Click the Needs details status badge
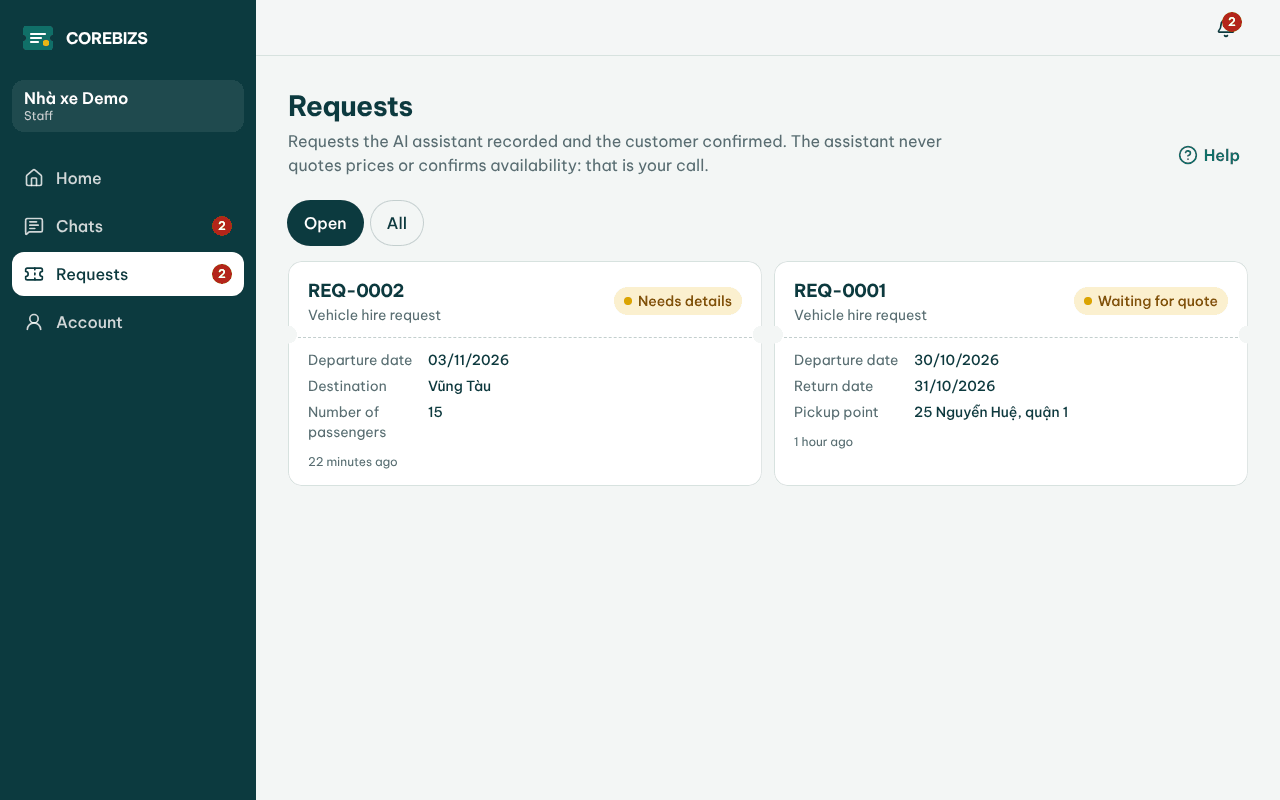The width and height of the screenshot is (1280, 800). (x=678, y=301)
